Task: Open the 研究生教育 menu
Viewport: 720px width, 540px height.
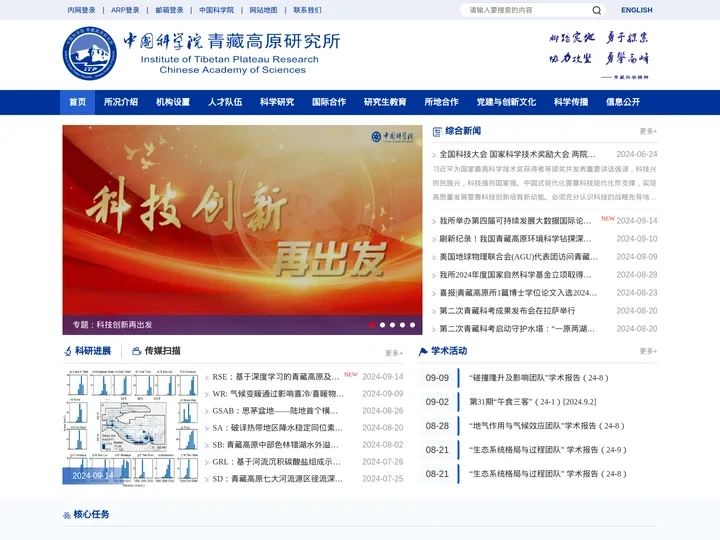Action: click(x=385, y=102)
